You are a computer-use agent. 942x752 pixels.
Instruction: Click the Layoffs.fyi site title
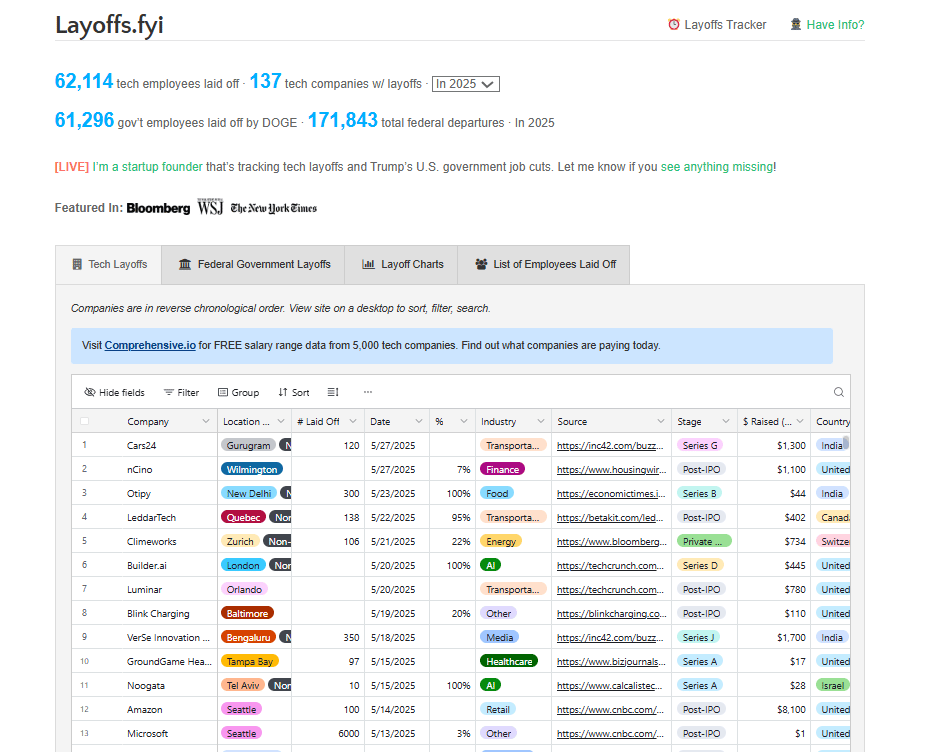click(x=109, y=25)
